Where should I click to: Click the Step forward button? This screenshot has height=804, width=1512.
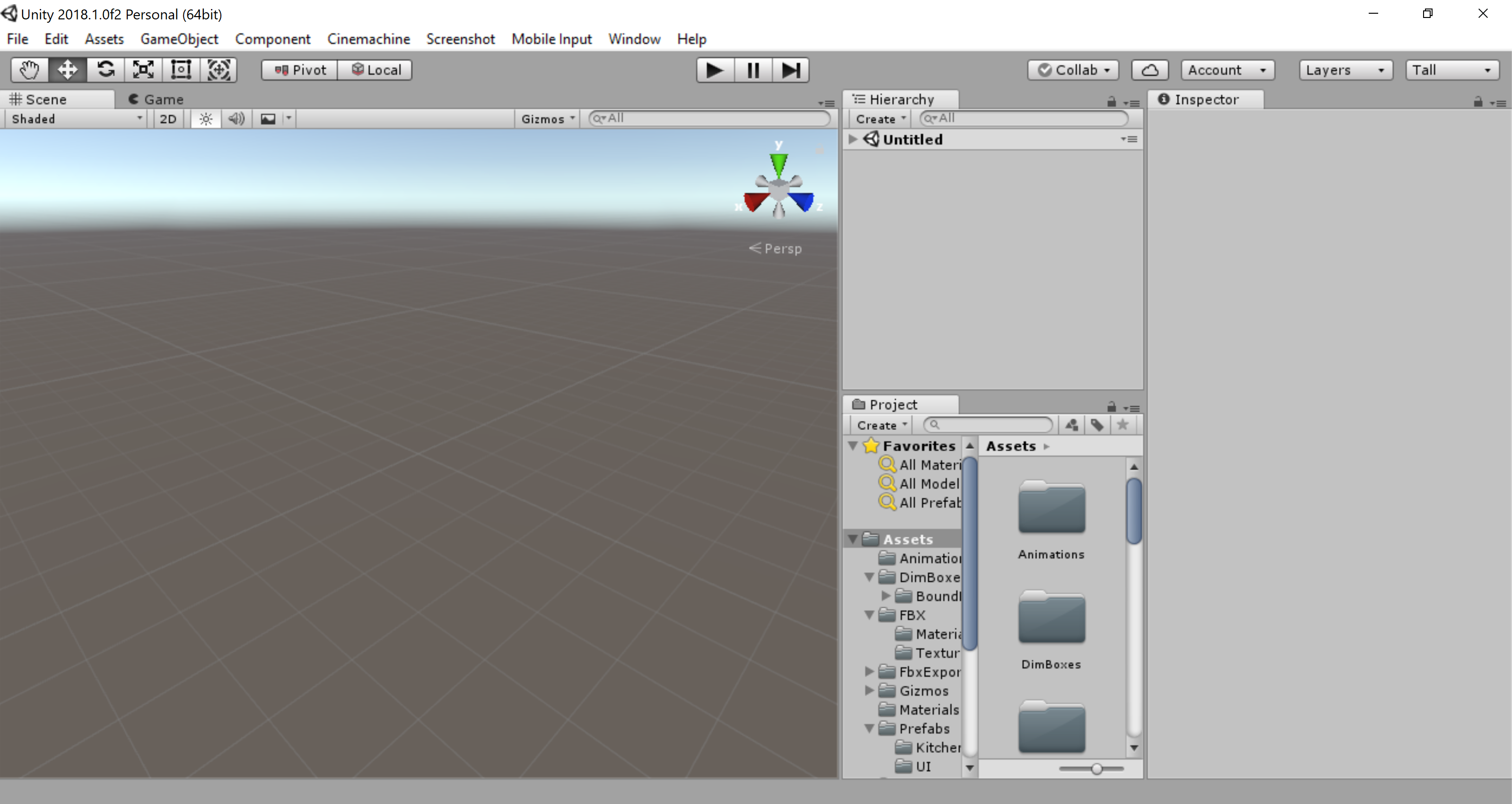(791, 70)
